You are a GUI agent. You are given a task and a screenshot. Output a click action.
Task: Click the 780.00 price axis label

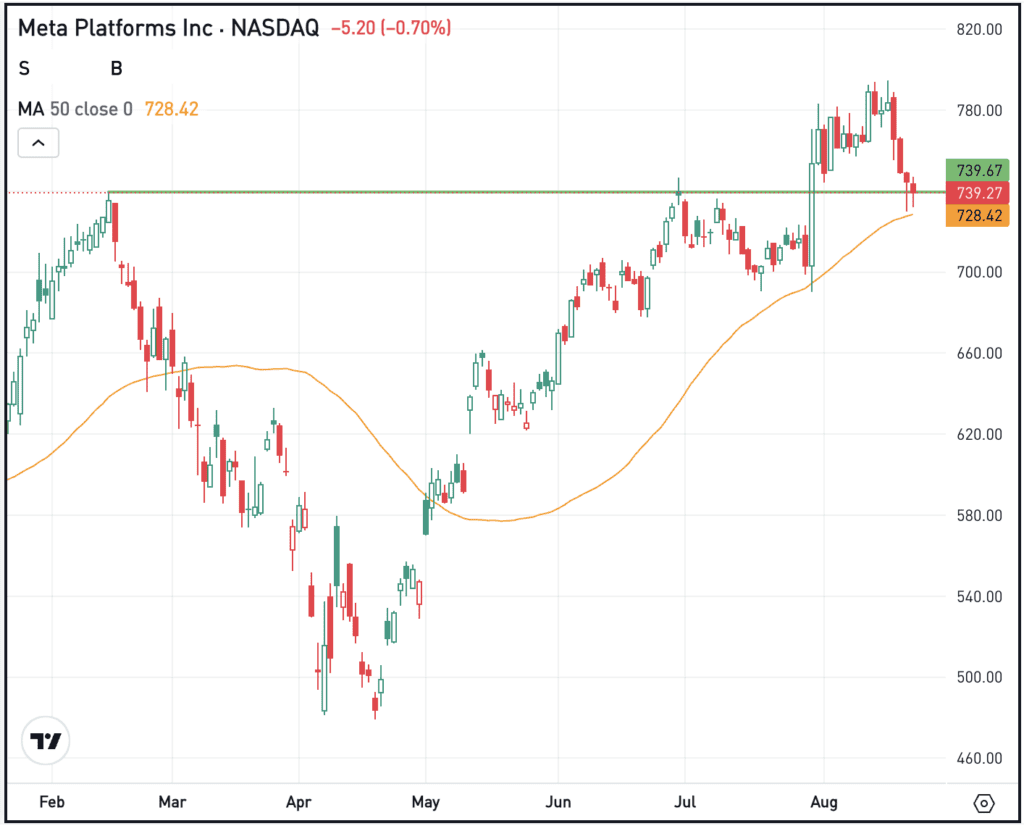979,110
